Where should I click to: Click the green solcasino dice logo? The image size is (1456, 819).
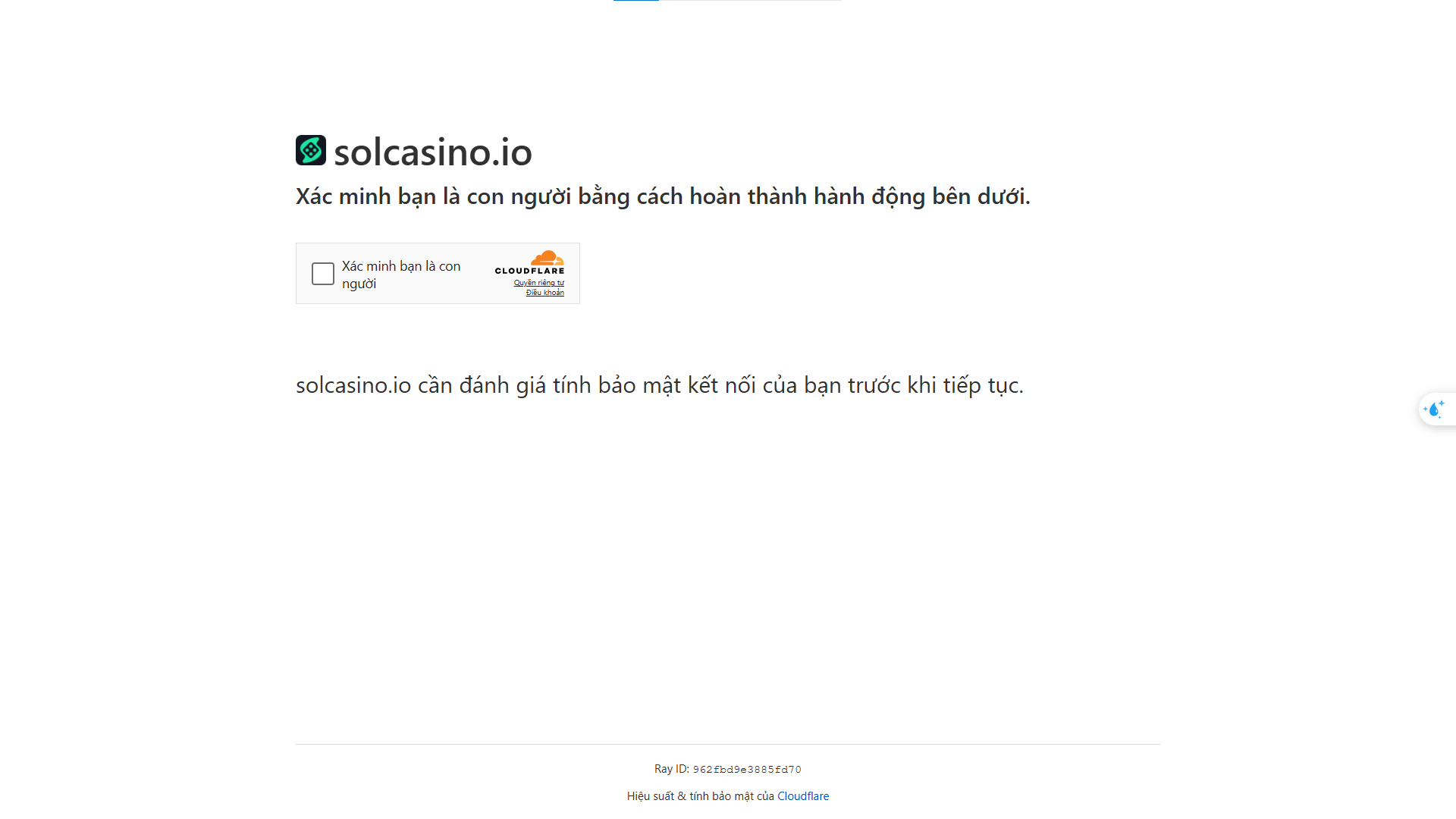tap(311, 150)
